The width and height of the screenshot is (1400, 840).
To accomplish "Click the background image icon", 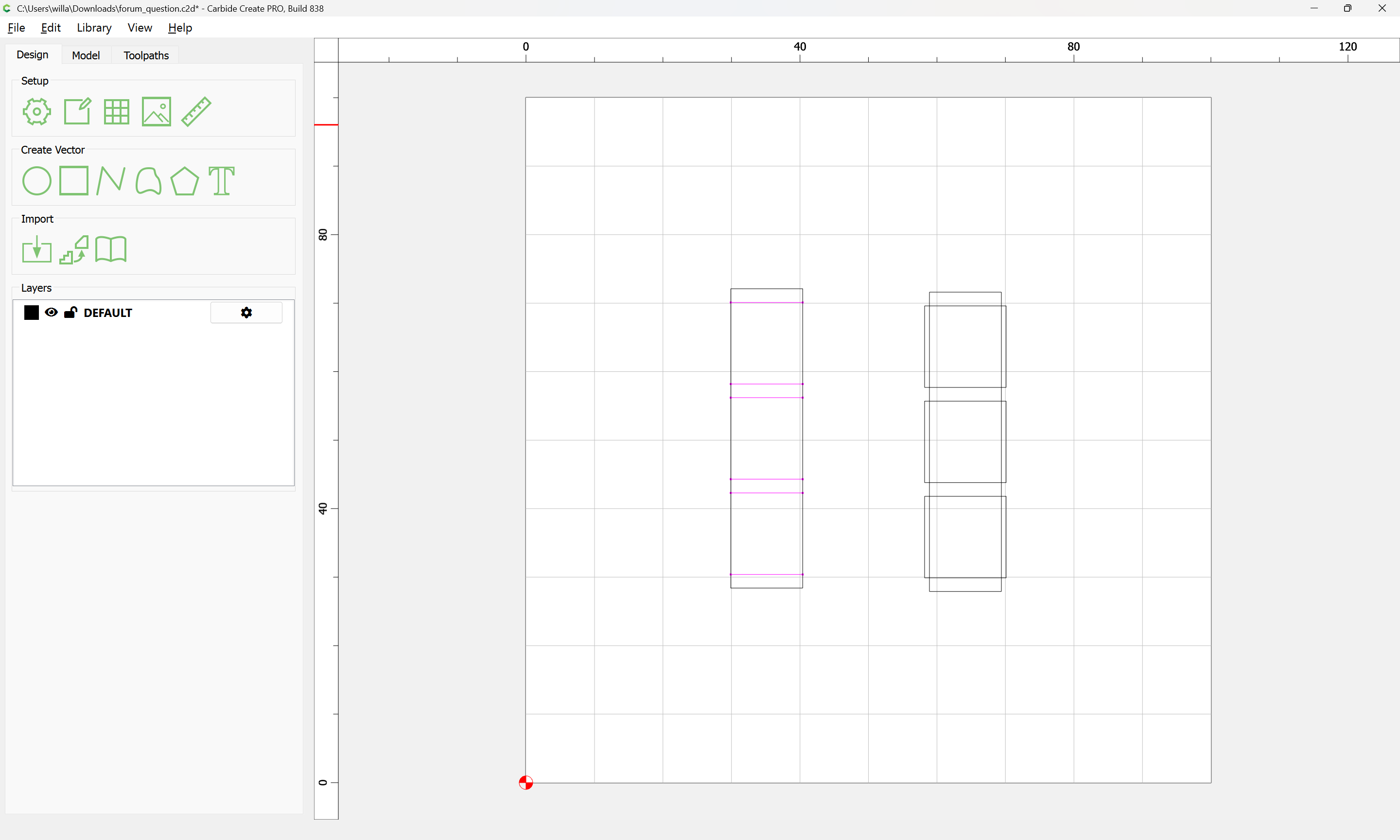I will [156, 111].
